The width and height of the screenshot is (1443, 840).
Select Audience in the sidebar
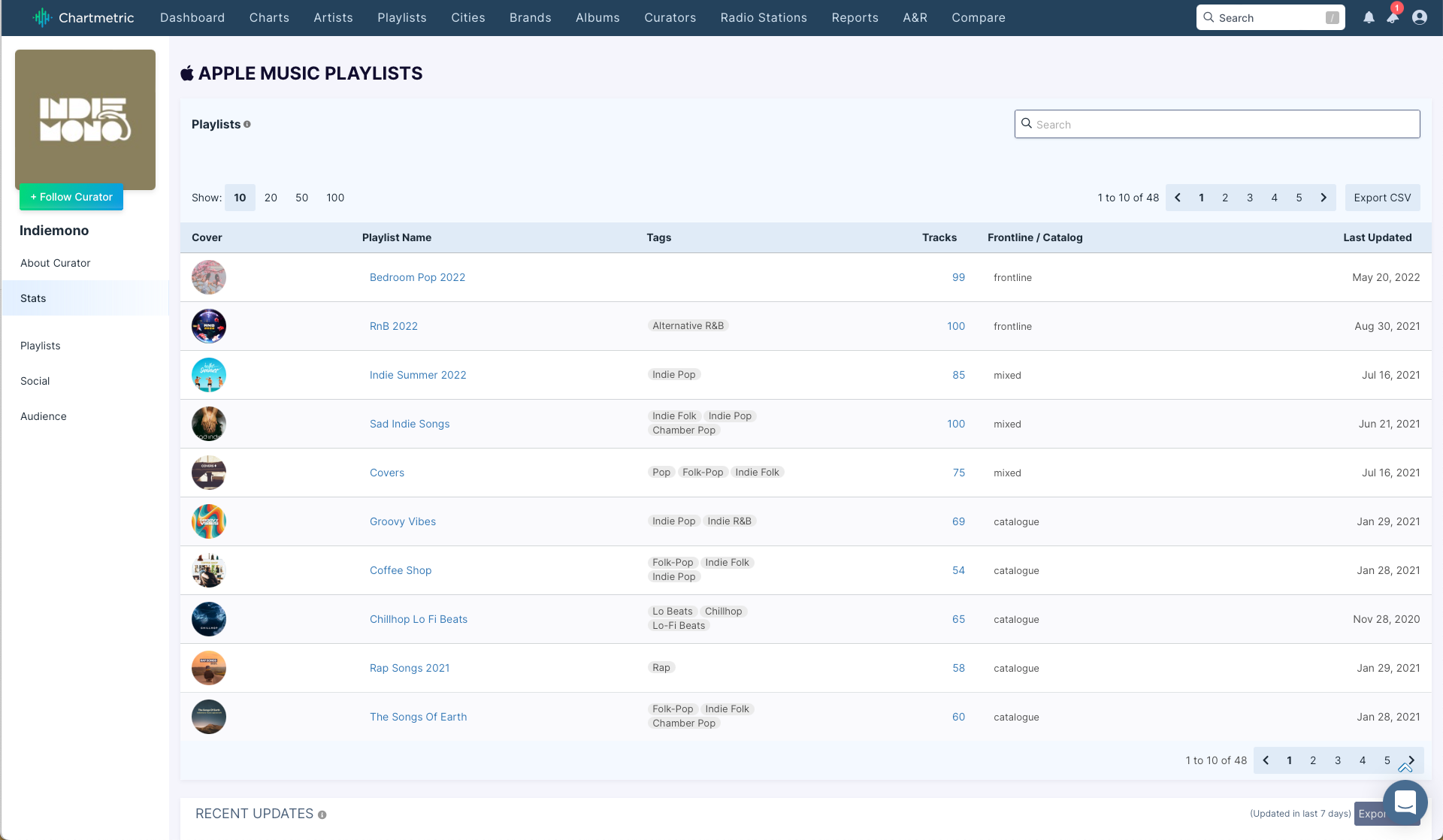[44, 416]
